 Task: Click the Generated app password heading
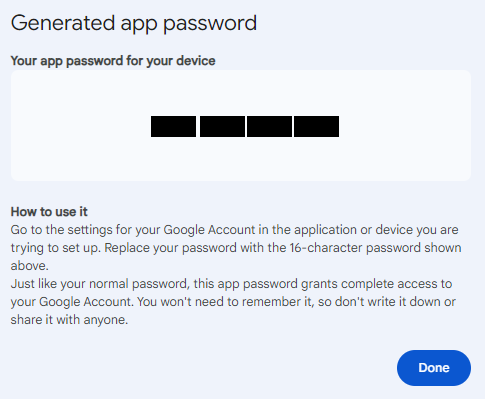134,23
